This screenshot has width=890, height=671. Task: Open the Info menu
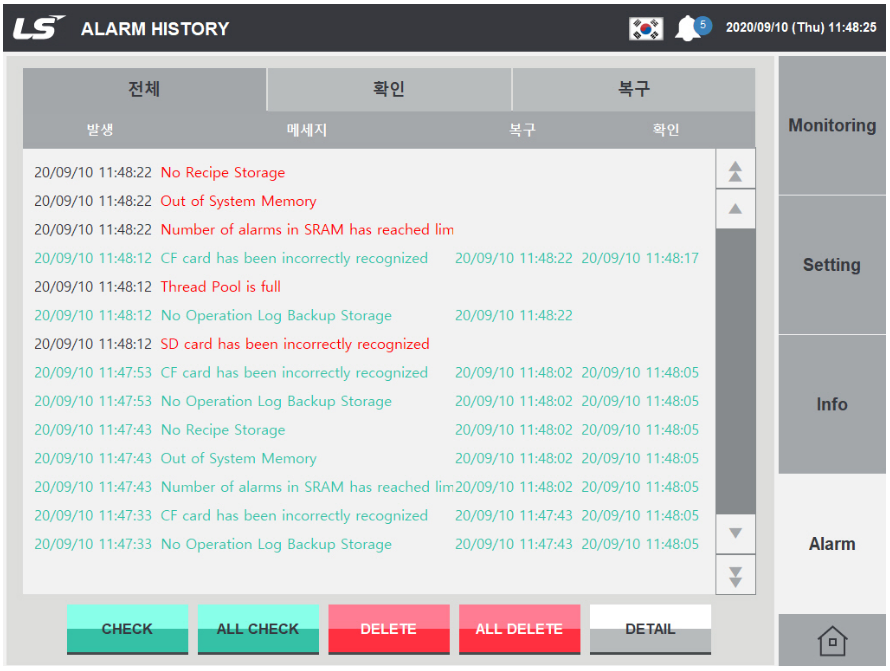[x=832, y=404]
